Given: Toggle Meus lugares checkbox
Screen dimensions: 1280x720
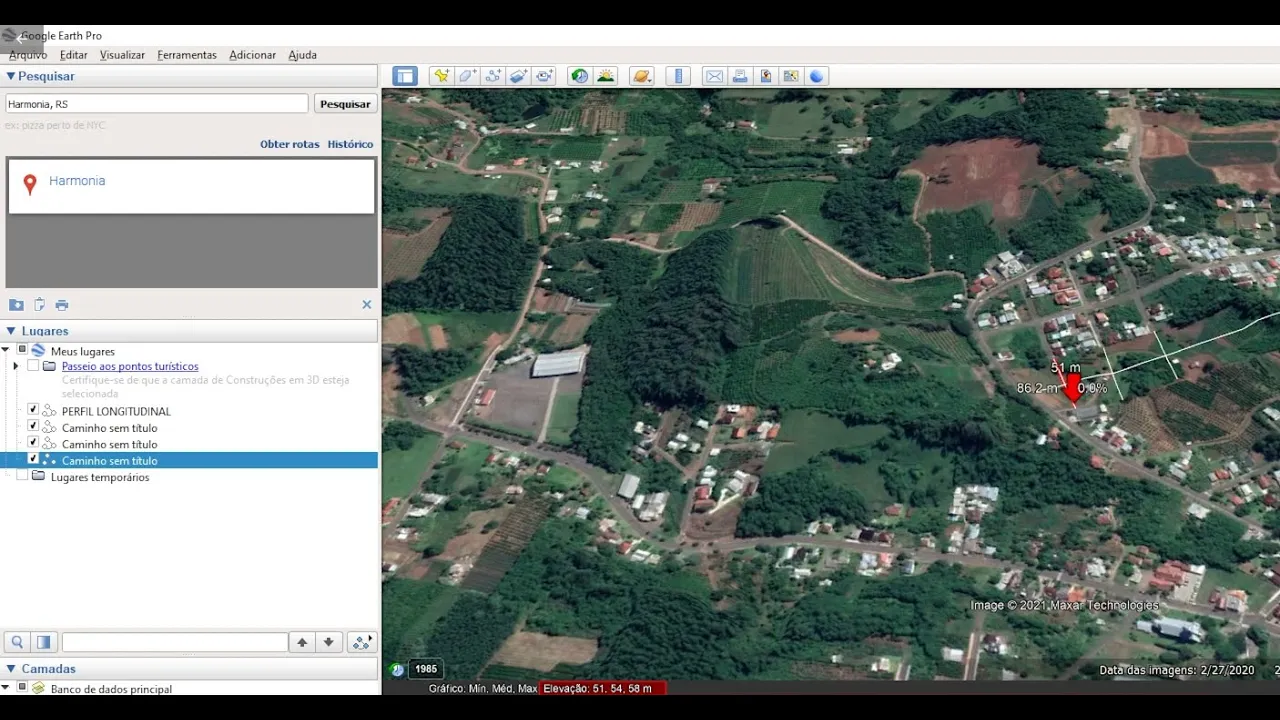Looking at the screenshot, I should (22, 350).
